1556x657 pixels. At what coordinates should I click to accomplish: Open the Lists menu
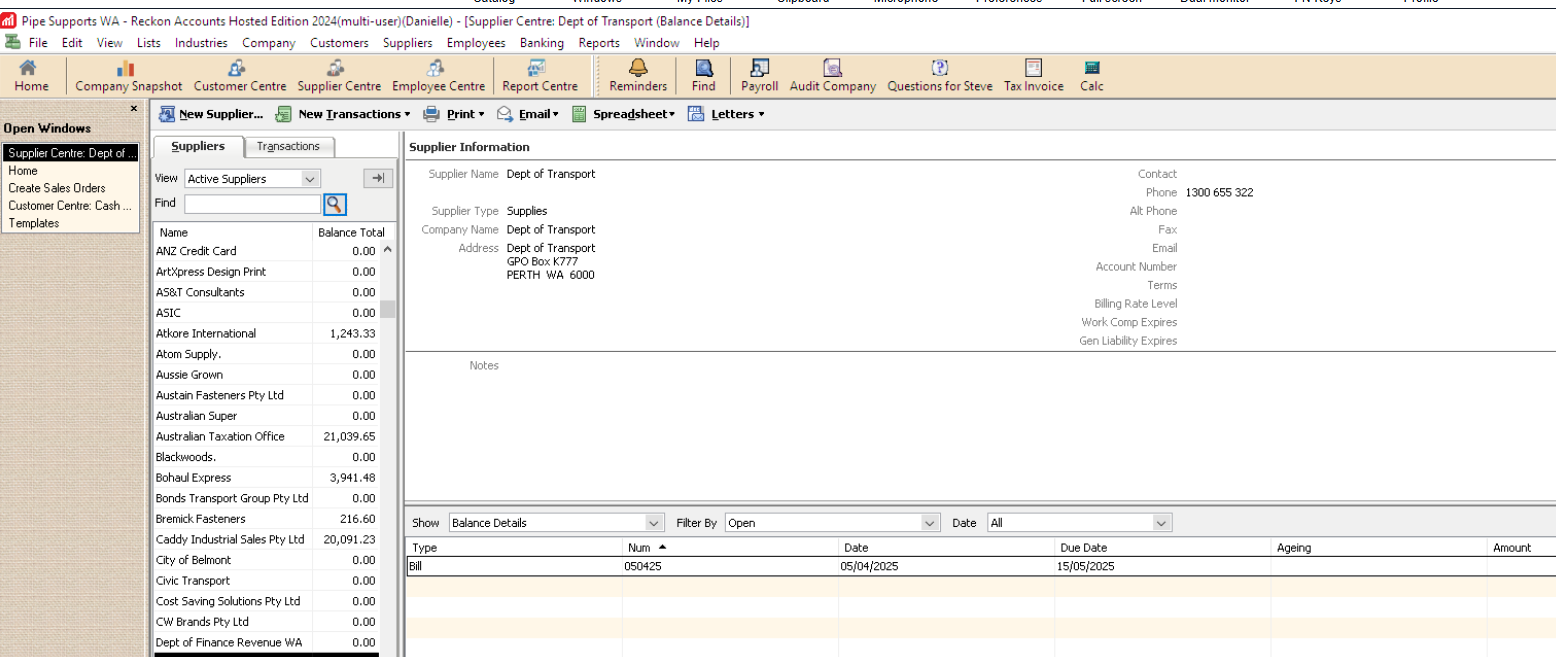[x=148, y=43]
